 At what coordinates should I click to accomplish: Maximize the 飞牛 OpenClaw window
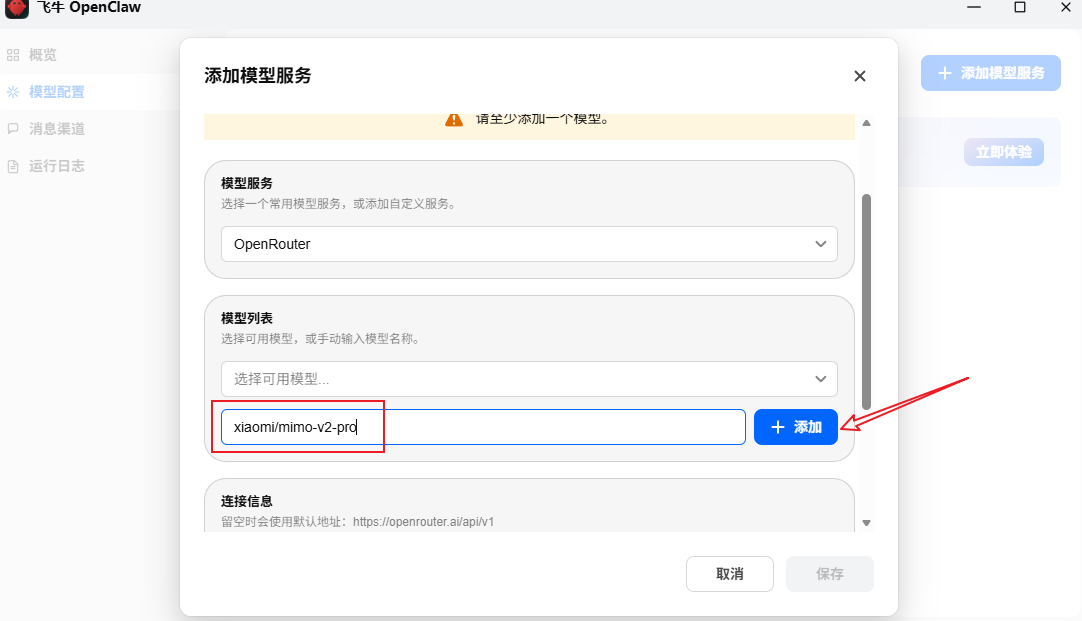point(1020,8)
